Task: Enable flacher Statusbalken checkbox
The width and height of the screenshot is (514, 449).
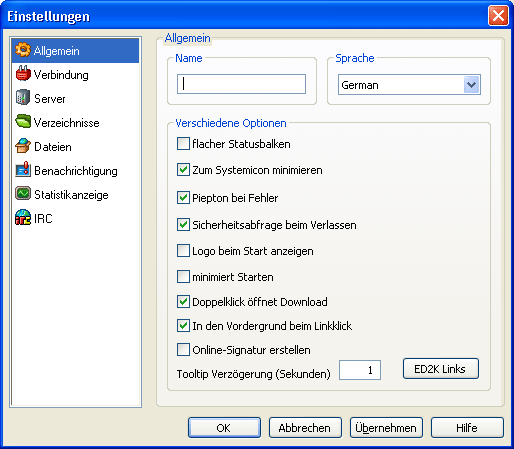Action: tap(183, 144)
